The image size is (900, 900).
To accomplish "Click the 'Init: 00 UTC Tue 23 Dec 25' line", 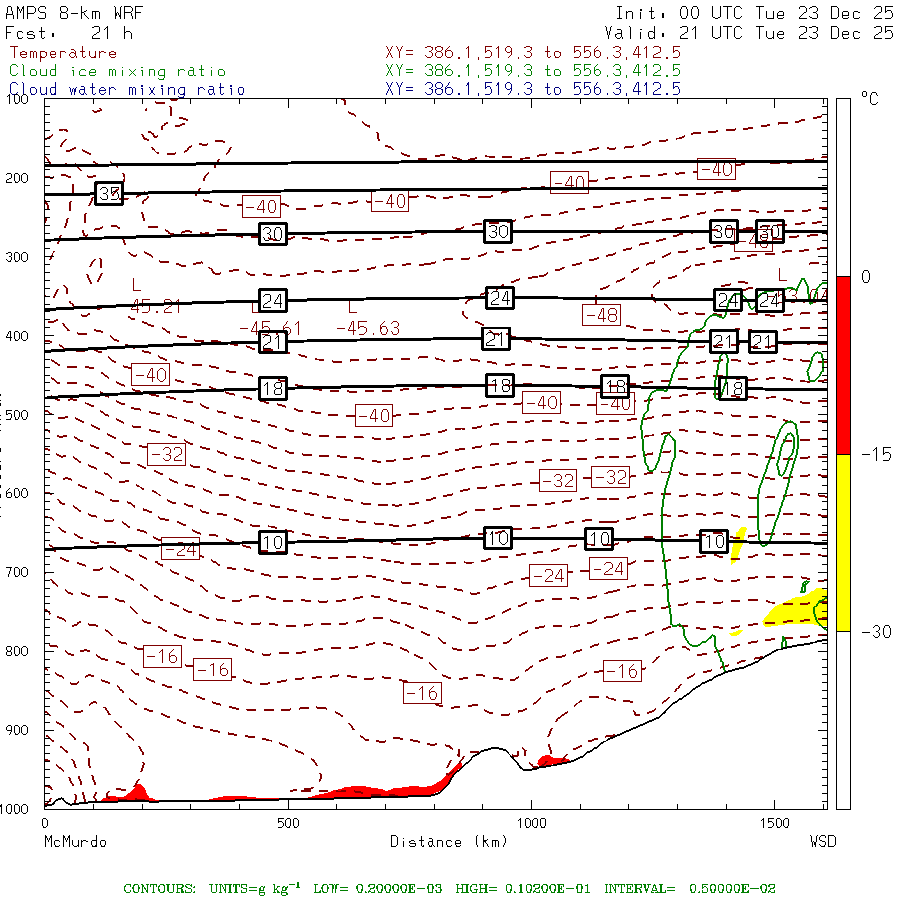I will (754, 13).
